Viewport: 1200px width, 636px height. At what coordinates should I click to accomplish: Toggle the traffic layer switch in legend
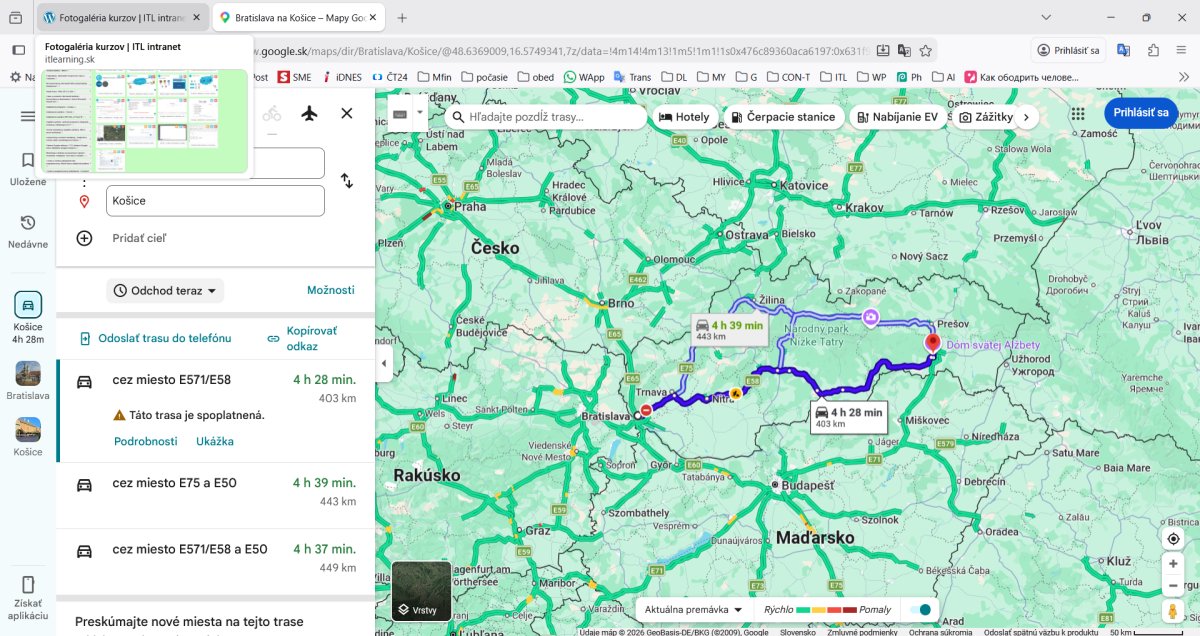(x=921, y=610)
